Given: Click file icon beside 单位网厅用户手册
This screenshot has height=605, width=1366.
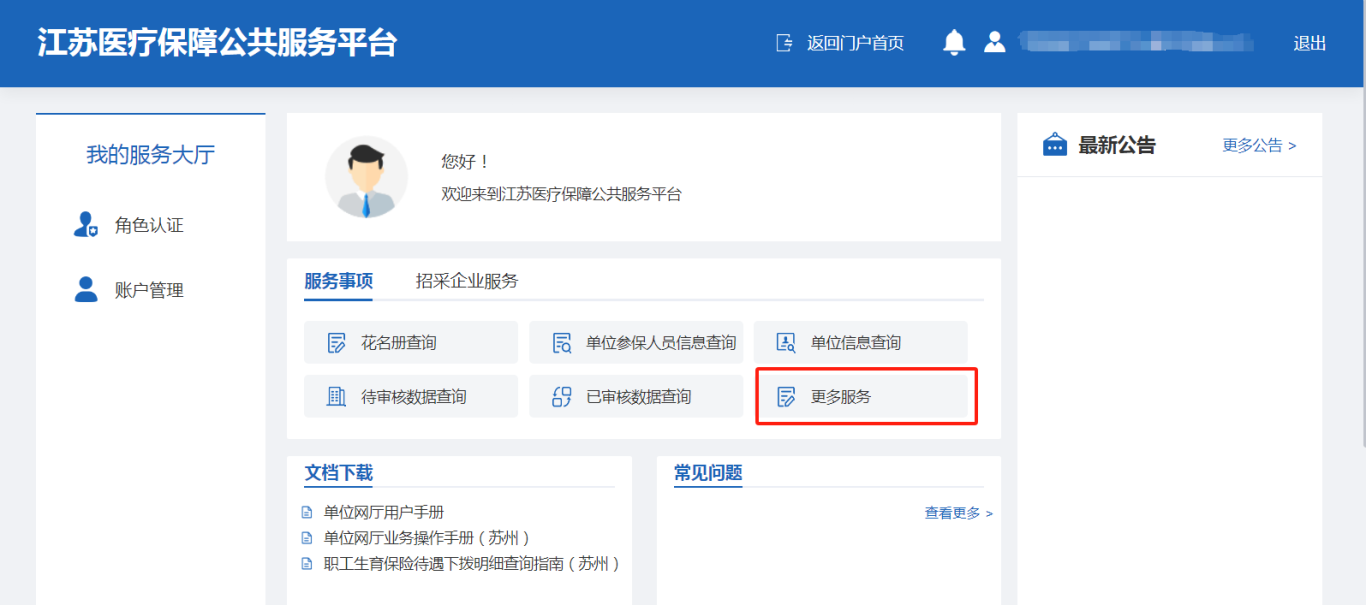Looking at the screenshot, I should point(307,512).
